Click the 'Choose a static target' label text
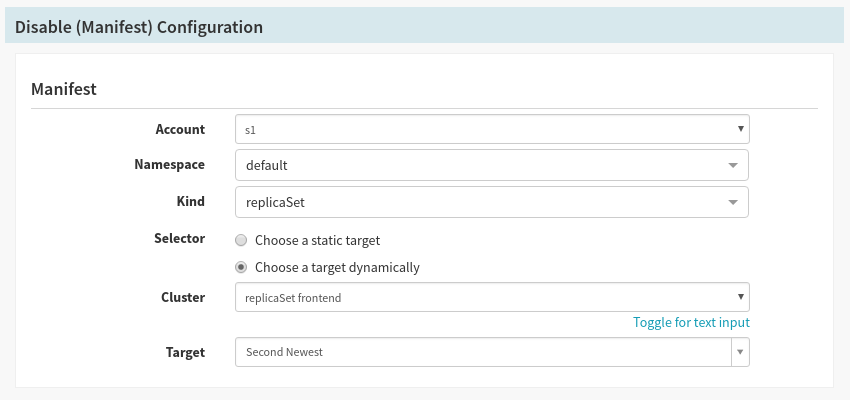The image size is (850, 400). tap(317, 240)
